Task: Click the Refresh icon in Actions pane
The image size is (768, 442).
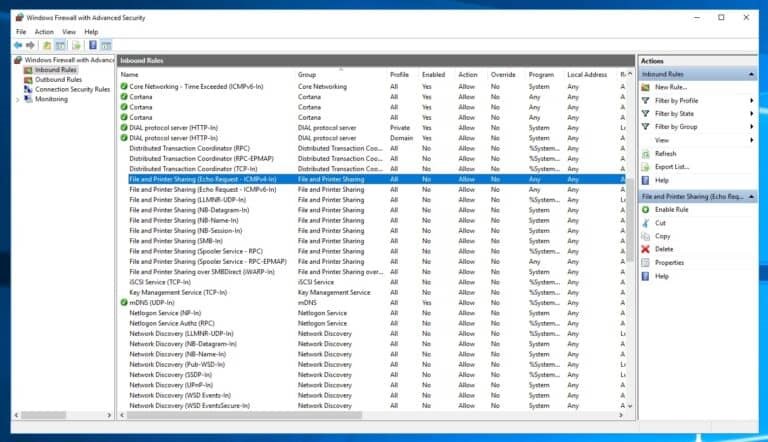Action: click(646, 154)
